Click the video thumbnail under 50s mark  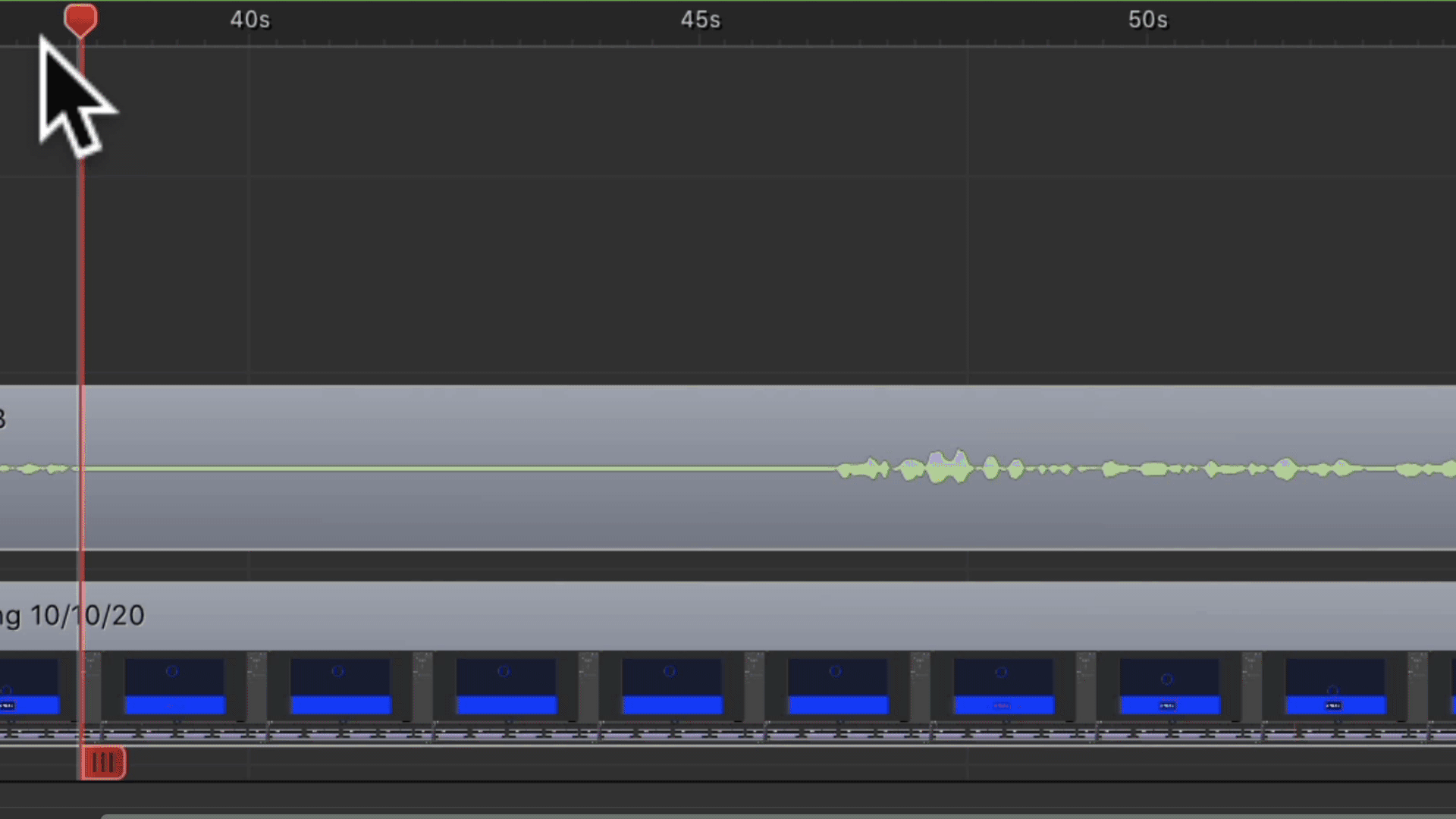[x=1170, y=686]
